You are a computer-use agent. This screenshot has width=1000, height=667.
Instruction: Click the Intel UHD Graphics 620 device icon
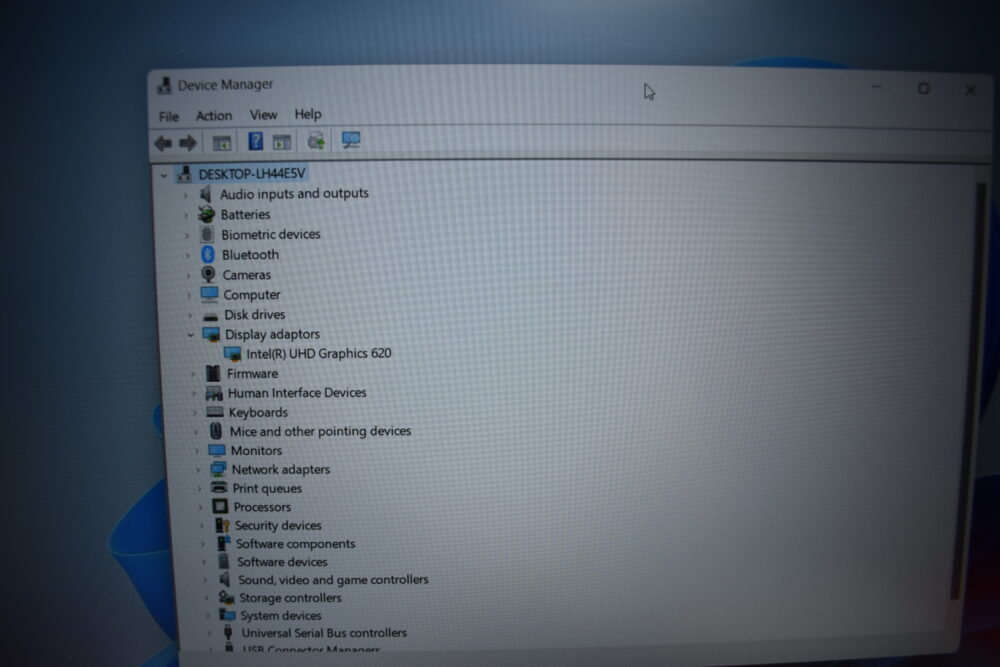coord(233,354)
